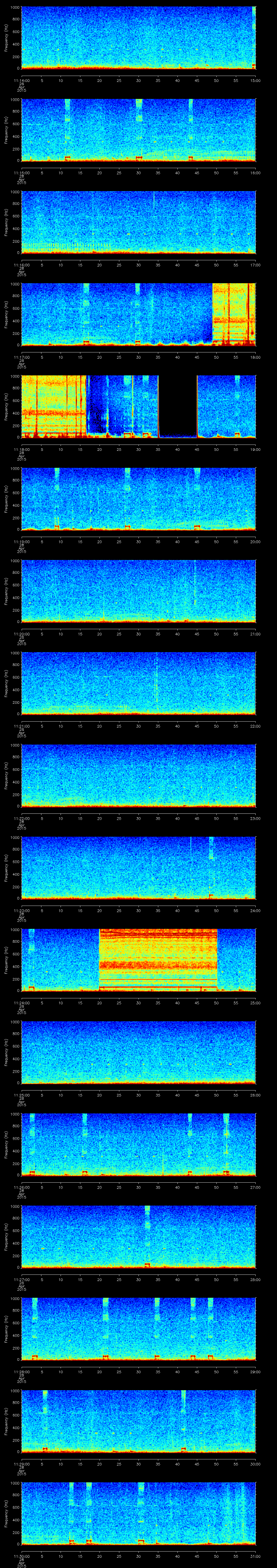
Task: Click the '31:00' end time label
Action: [x=256, y=1556]
